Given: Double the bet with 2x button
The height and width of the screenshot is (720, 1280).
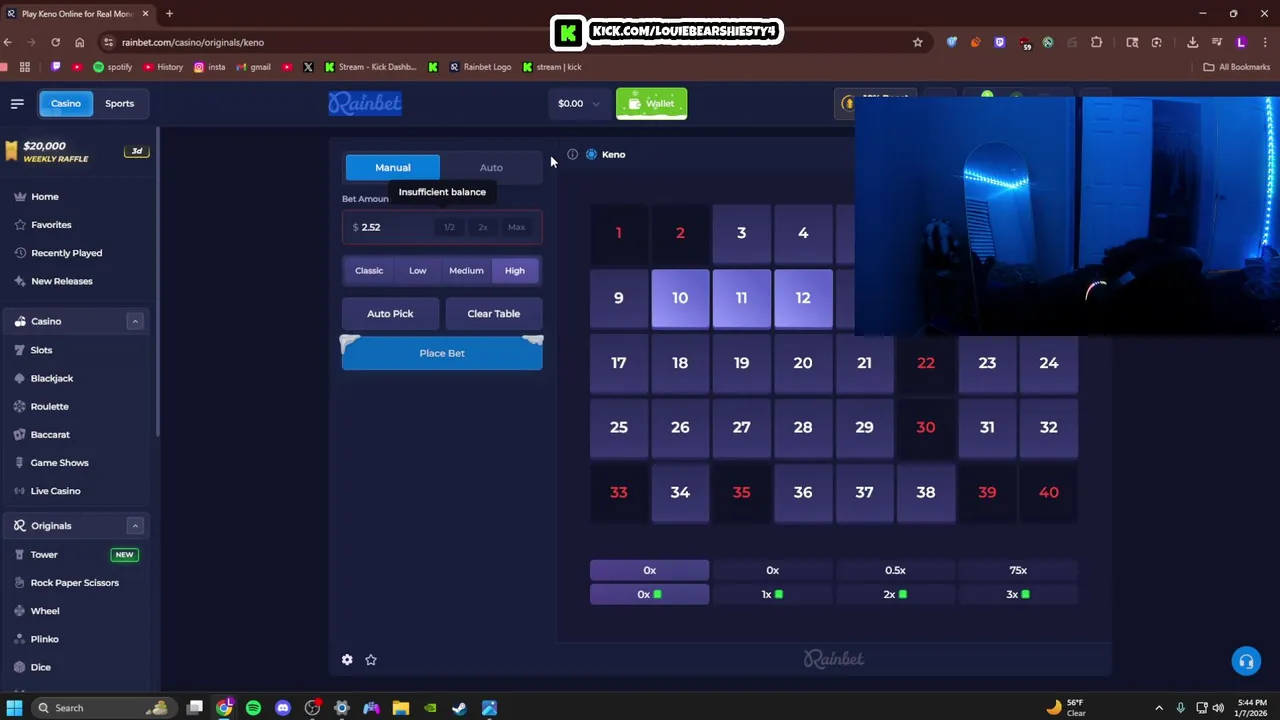Looking at the screenshot, I should 482,227.
